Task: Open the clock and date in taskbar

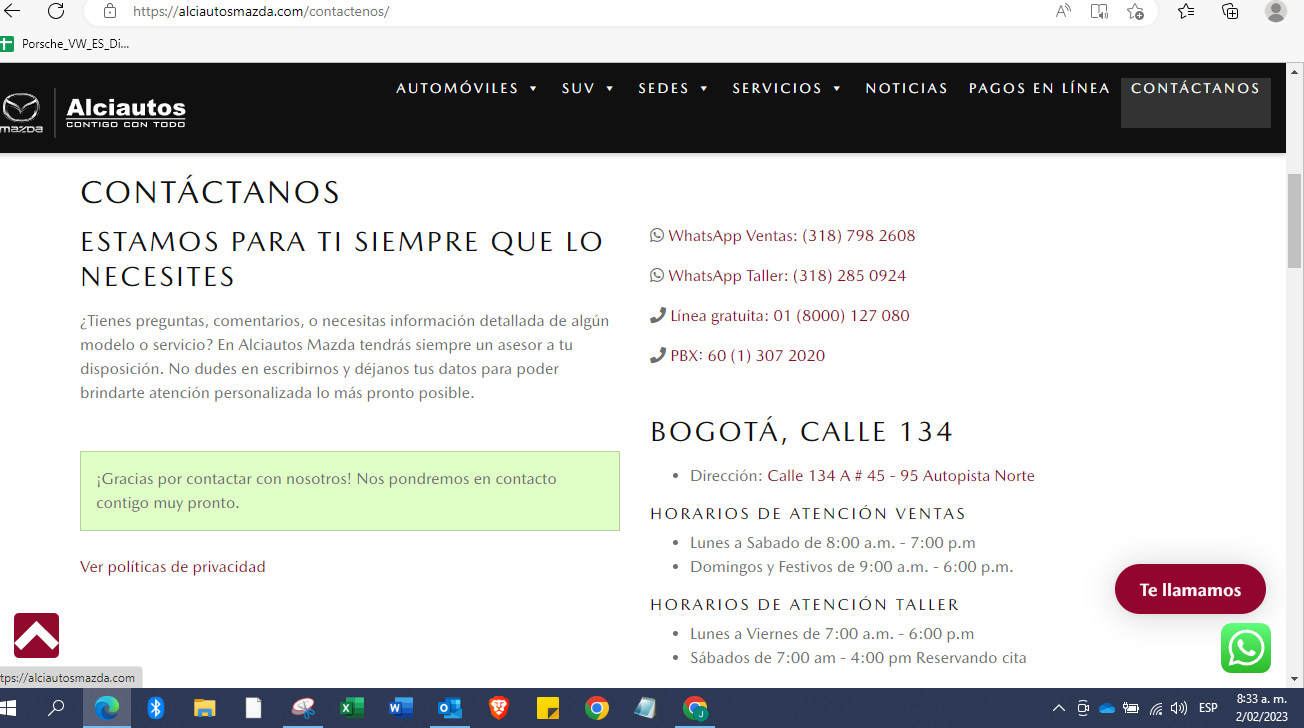Action: tap(1261, 708)
